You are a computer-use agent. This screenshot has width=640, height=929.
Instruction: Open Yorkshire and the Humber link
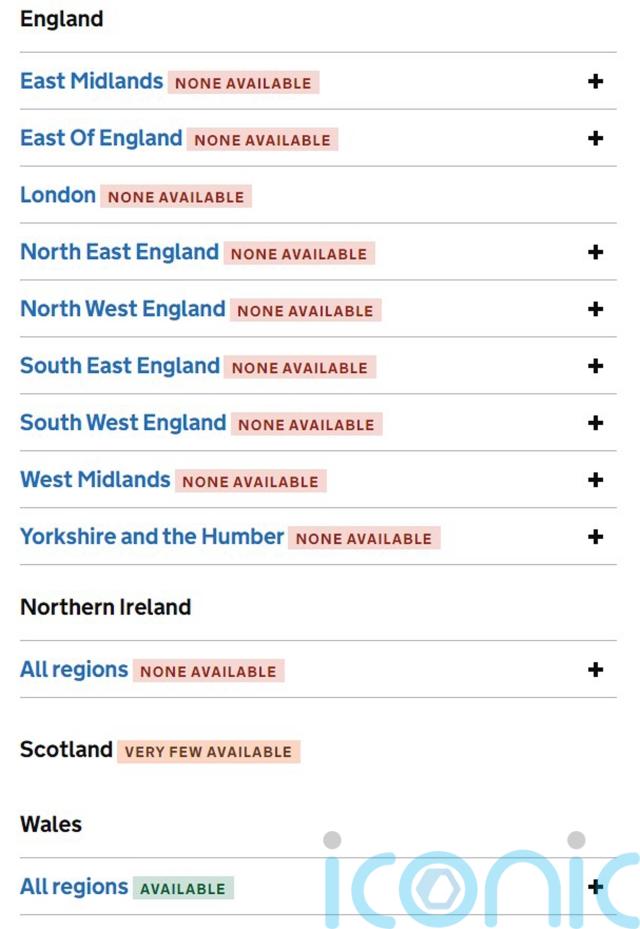coord(152,537)
